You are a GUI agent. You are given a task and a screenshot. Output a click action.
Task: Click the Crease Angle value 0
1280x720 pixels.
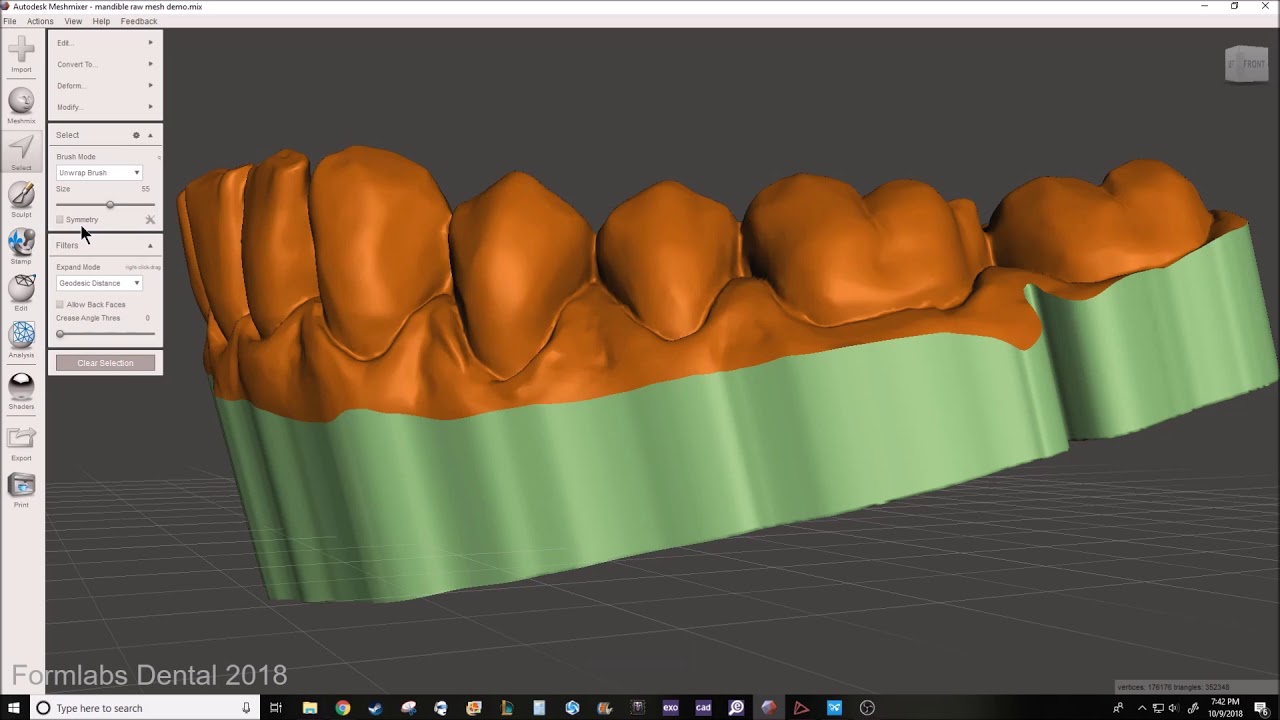147,318
